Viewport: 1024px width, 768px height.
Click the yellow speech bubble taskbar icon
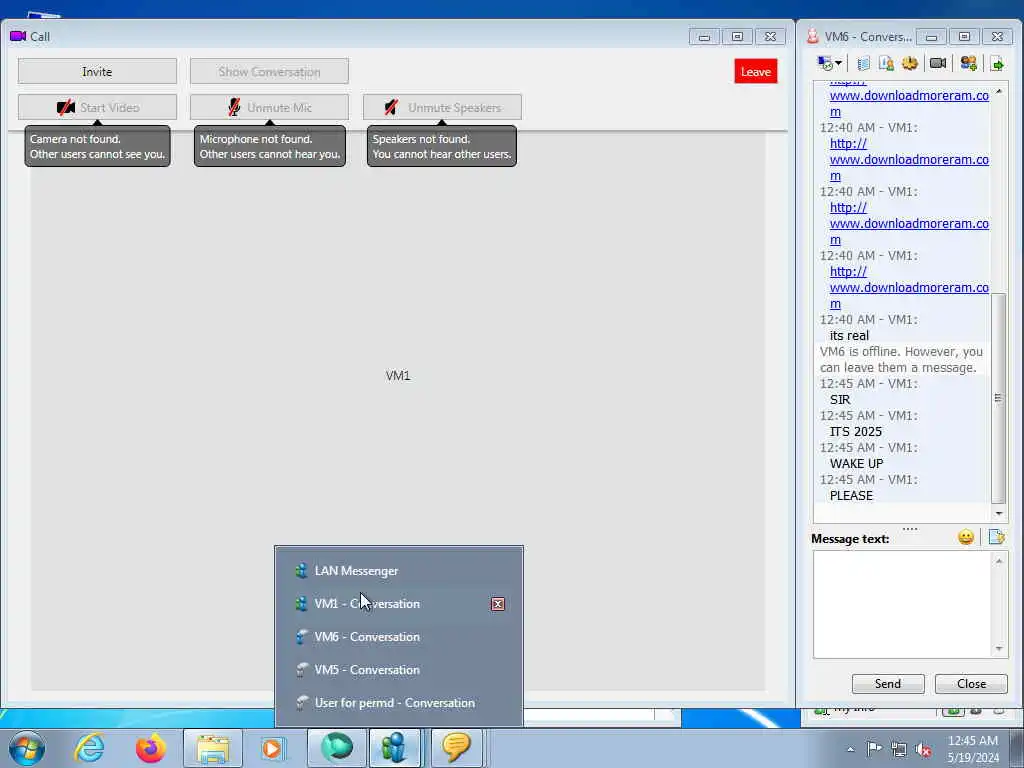point(456,748)
